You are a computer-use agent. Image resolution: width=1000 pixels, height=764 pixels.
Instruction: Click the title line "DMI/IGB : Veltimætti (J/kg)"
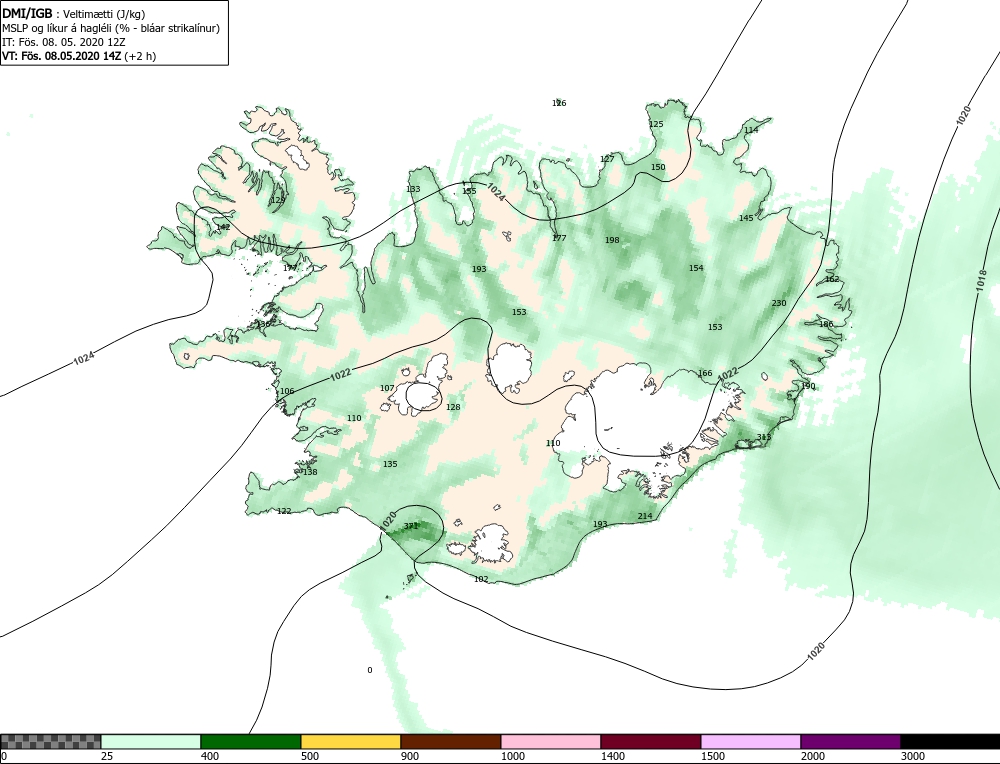click(x=73, y=14)
